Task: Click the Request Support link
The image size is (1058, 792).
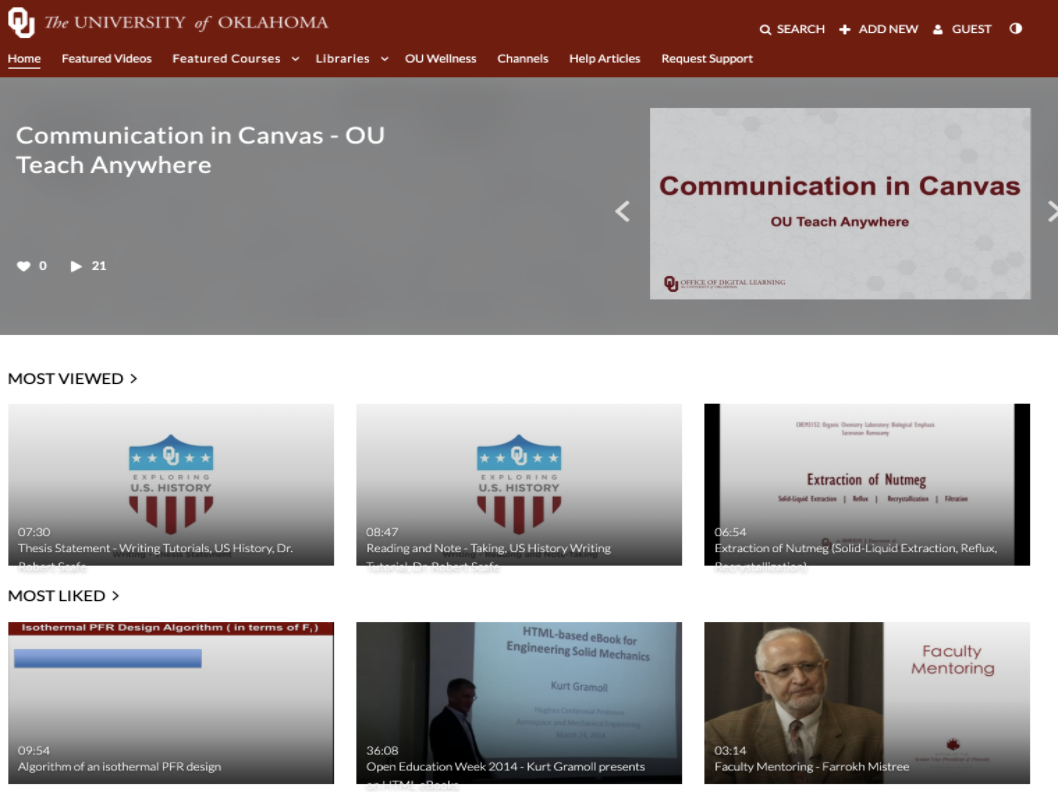Action: pyautogui.click(x=707, y=59)
